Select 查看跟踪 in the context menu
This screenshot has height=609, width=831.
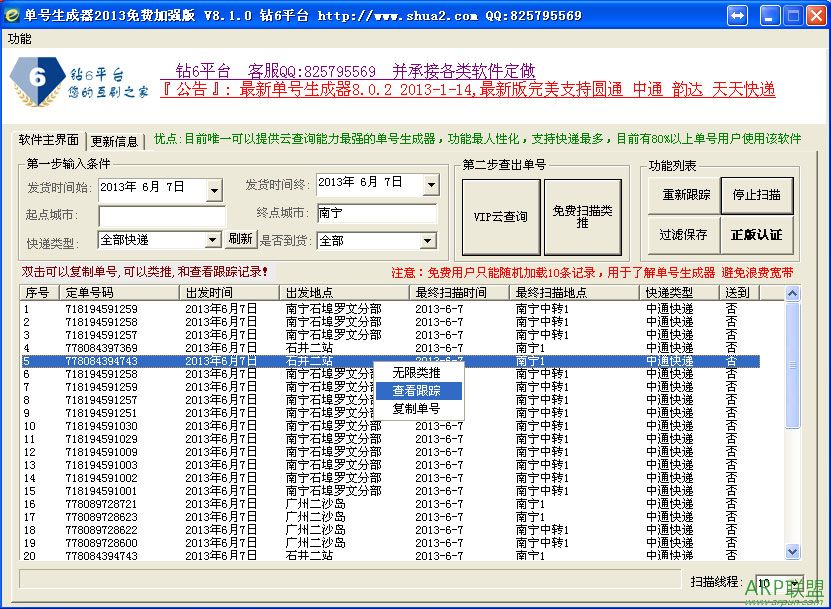[x=416, y=390]
